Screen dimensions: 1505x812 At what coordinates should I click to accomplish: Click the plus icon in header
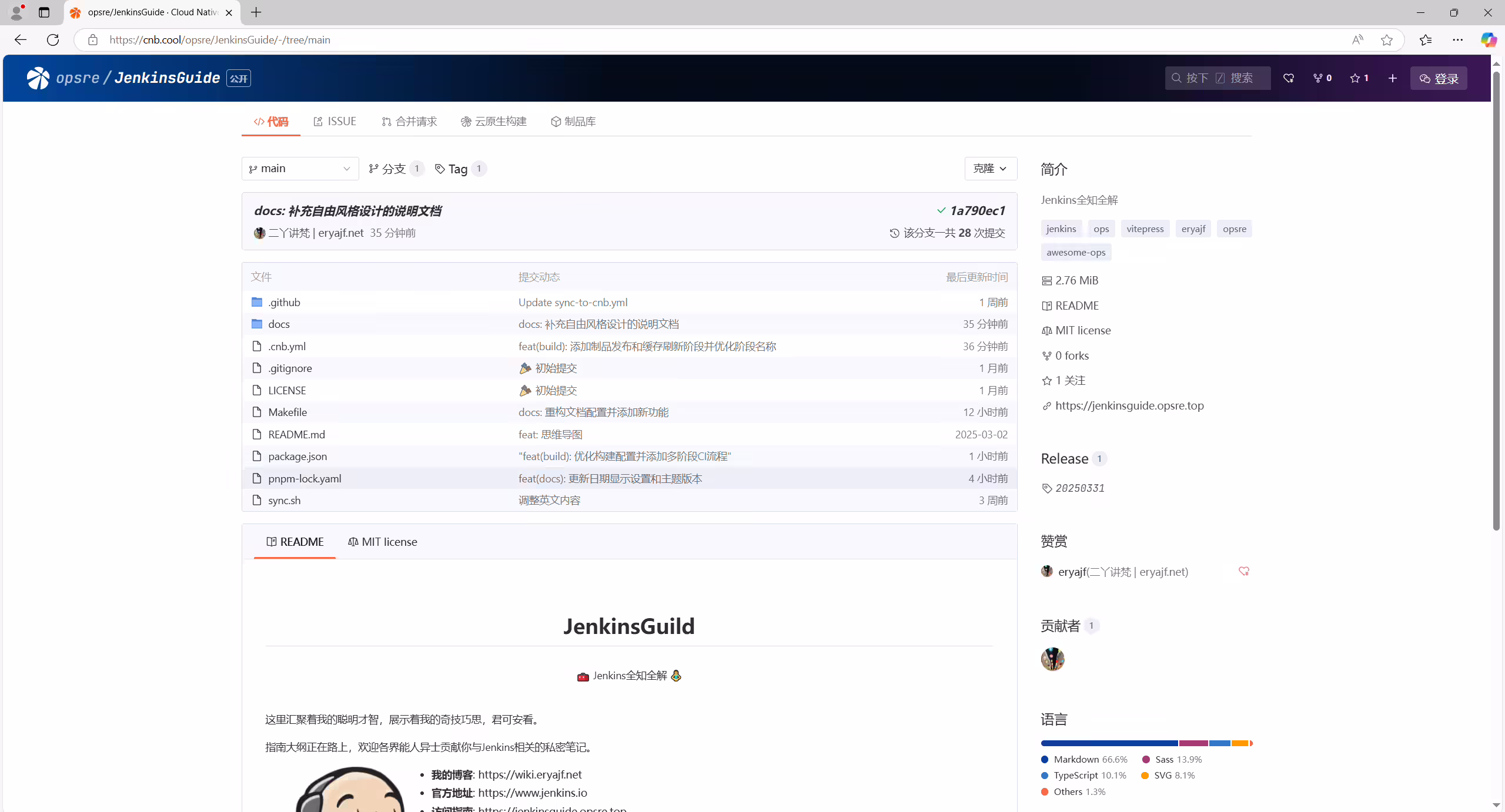1393,78
